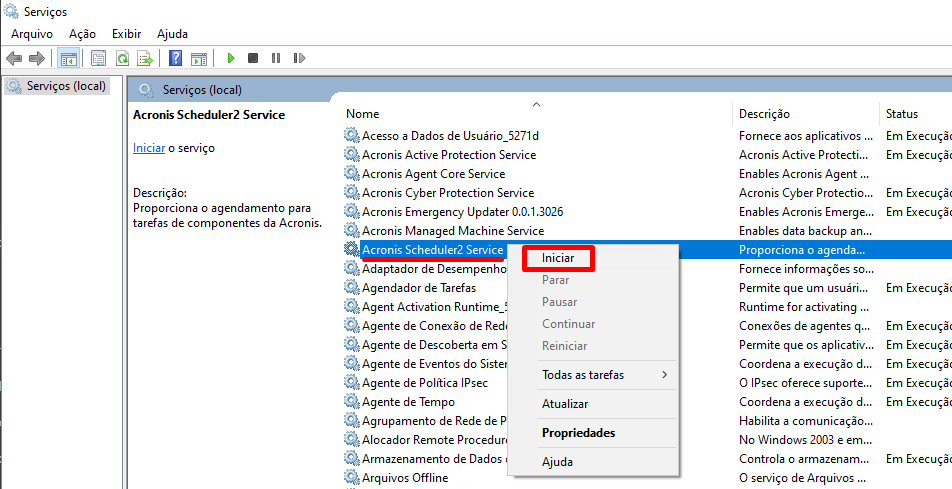The width and height of the screenshot is (952, 489).
Task: Click the Export List toolbar icon
Action: [145, 59]
